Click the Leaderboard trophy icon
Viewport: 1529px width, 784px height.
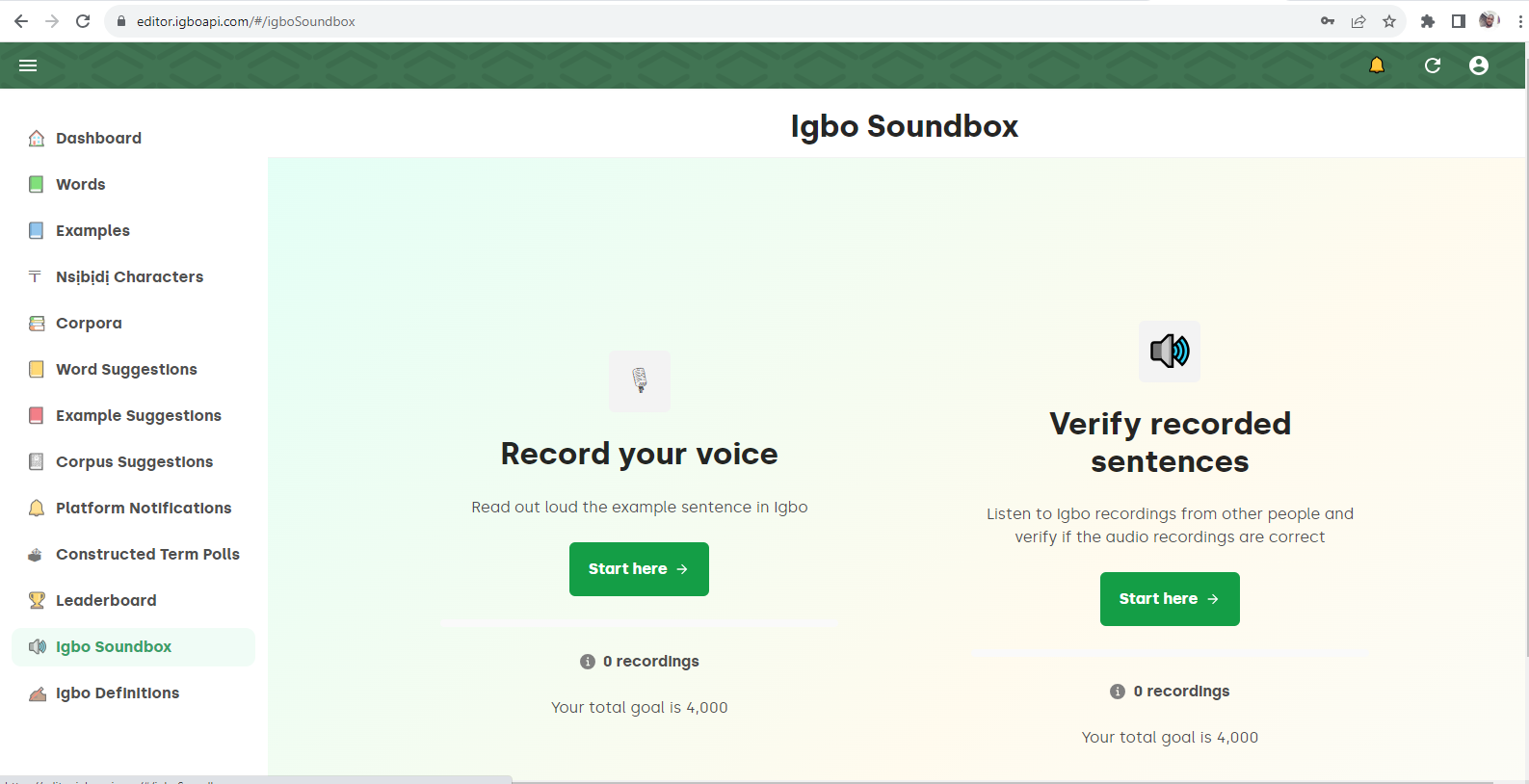pyautogui.click(x=37, y=600)
